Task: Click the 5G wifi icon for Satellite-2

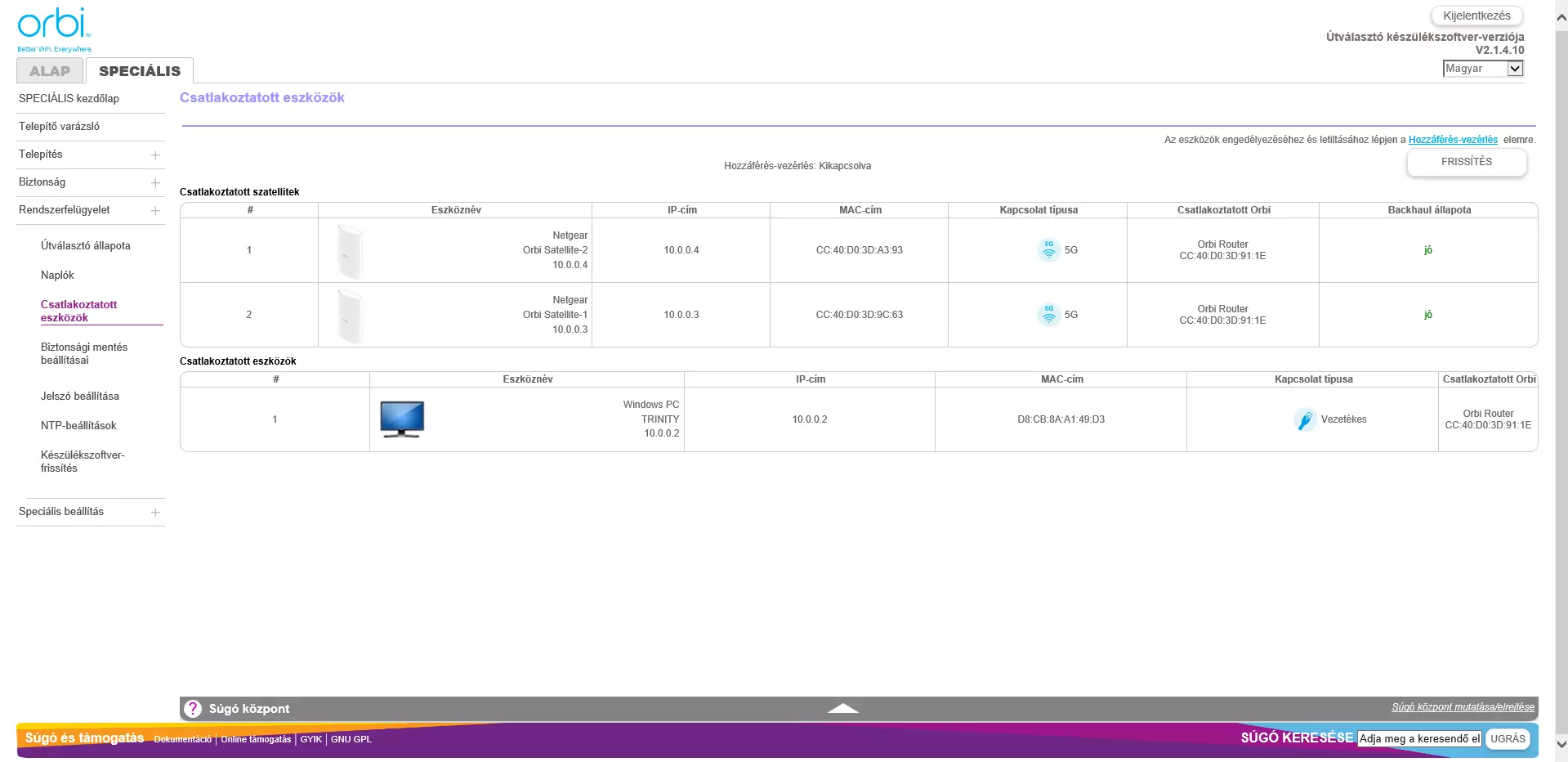Action: point(1048,250)
